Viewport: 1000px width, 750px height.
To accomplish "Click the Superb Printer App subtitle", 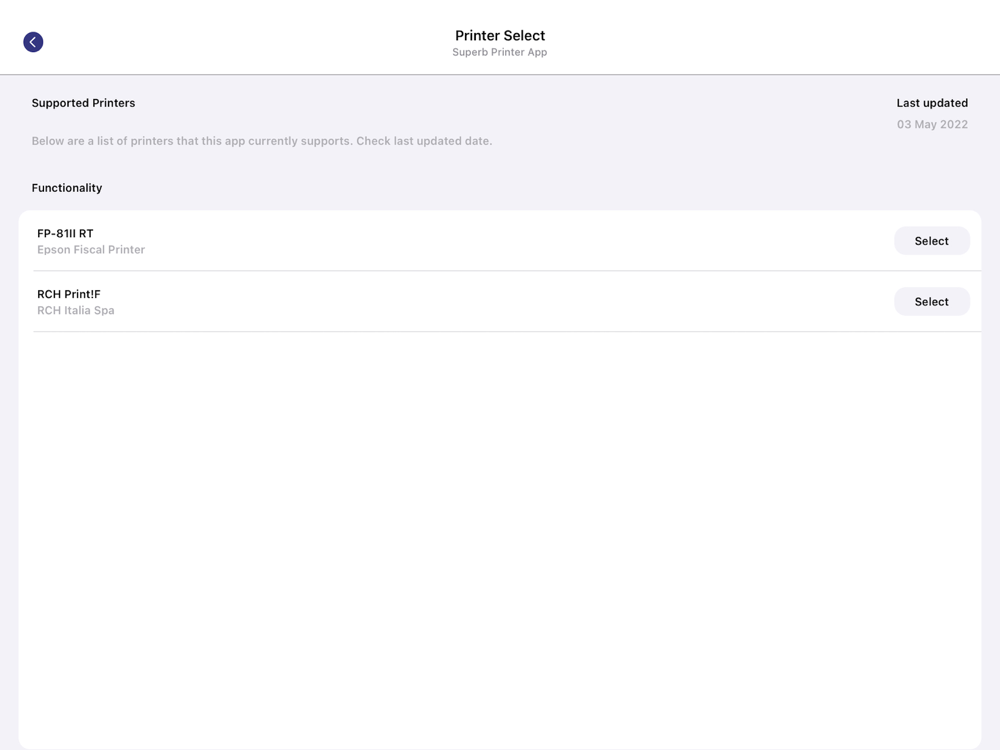I will pyautogui.click(x=500, y=52).
